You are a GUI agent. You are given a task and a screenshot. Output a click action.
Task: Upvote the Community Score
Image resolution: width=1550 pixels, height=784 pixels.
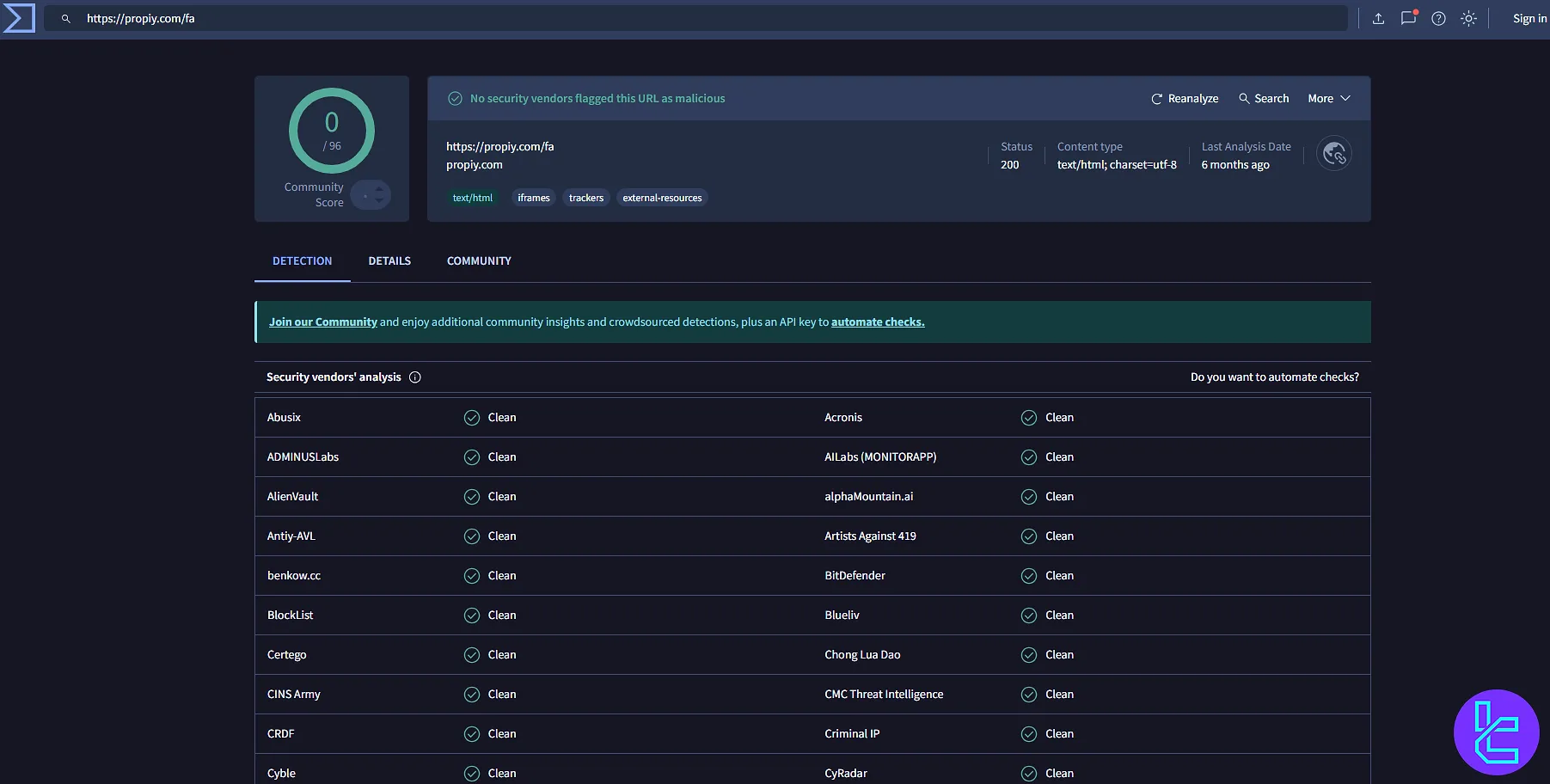[x=377, y=190]
